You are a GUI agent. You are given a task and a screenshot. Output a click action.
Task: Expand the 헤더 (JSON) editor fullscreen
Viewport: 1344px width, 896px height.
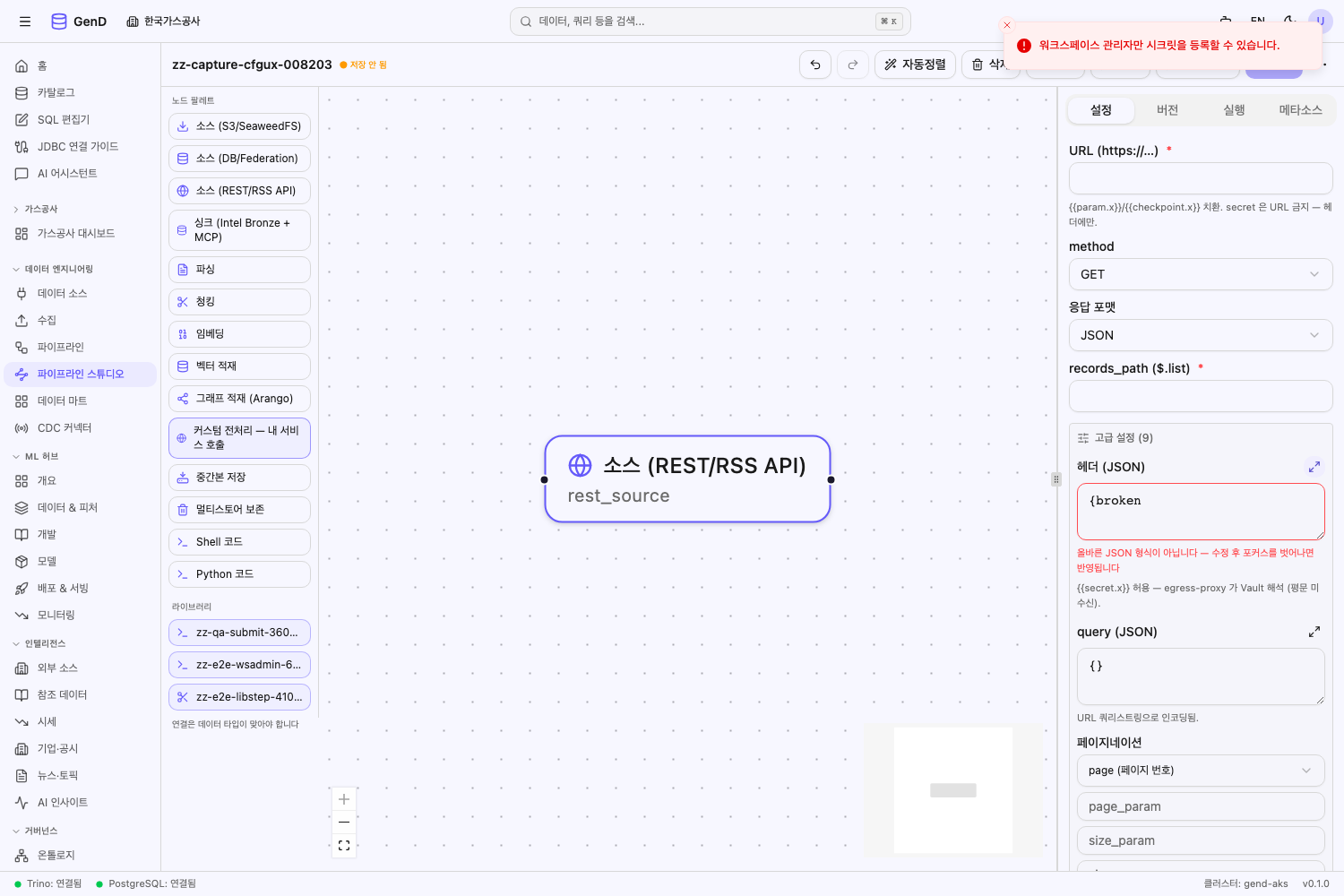click(x=1314, y=467)
